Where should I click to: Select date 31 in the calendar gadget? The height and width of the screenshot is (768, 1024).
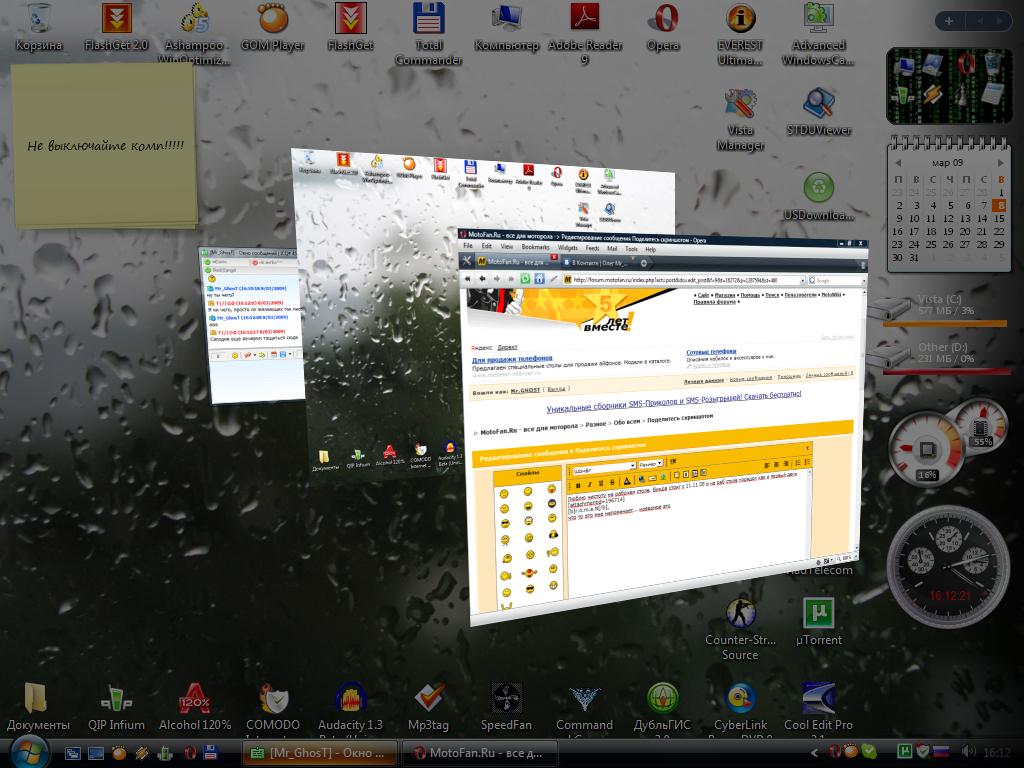coord(914,257)
